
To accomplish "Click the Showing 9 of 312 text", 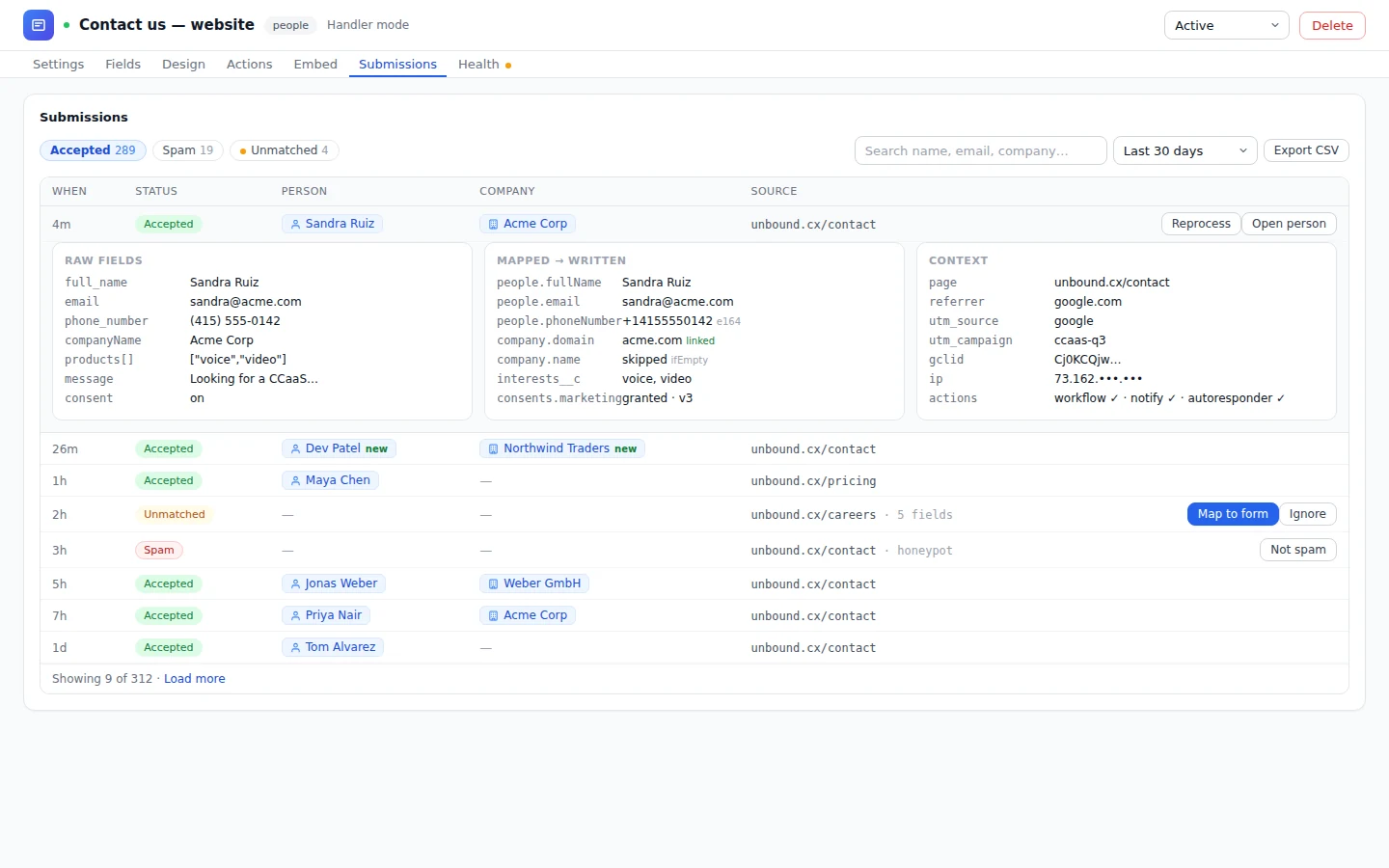I will [102, 679].
